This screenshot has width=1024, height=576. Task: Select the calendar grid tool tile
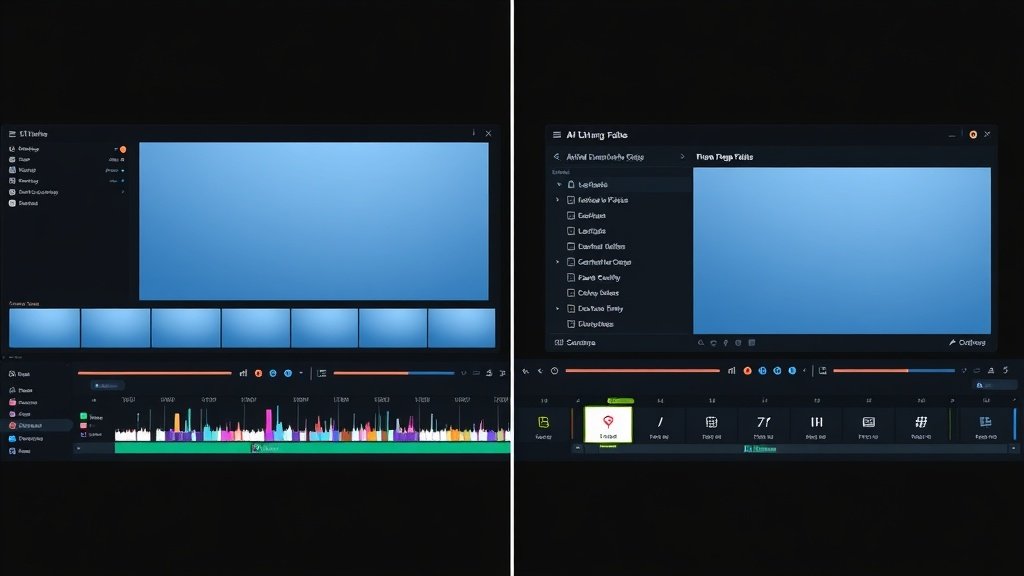(711, 425)
